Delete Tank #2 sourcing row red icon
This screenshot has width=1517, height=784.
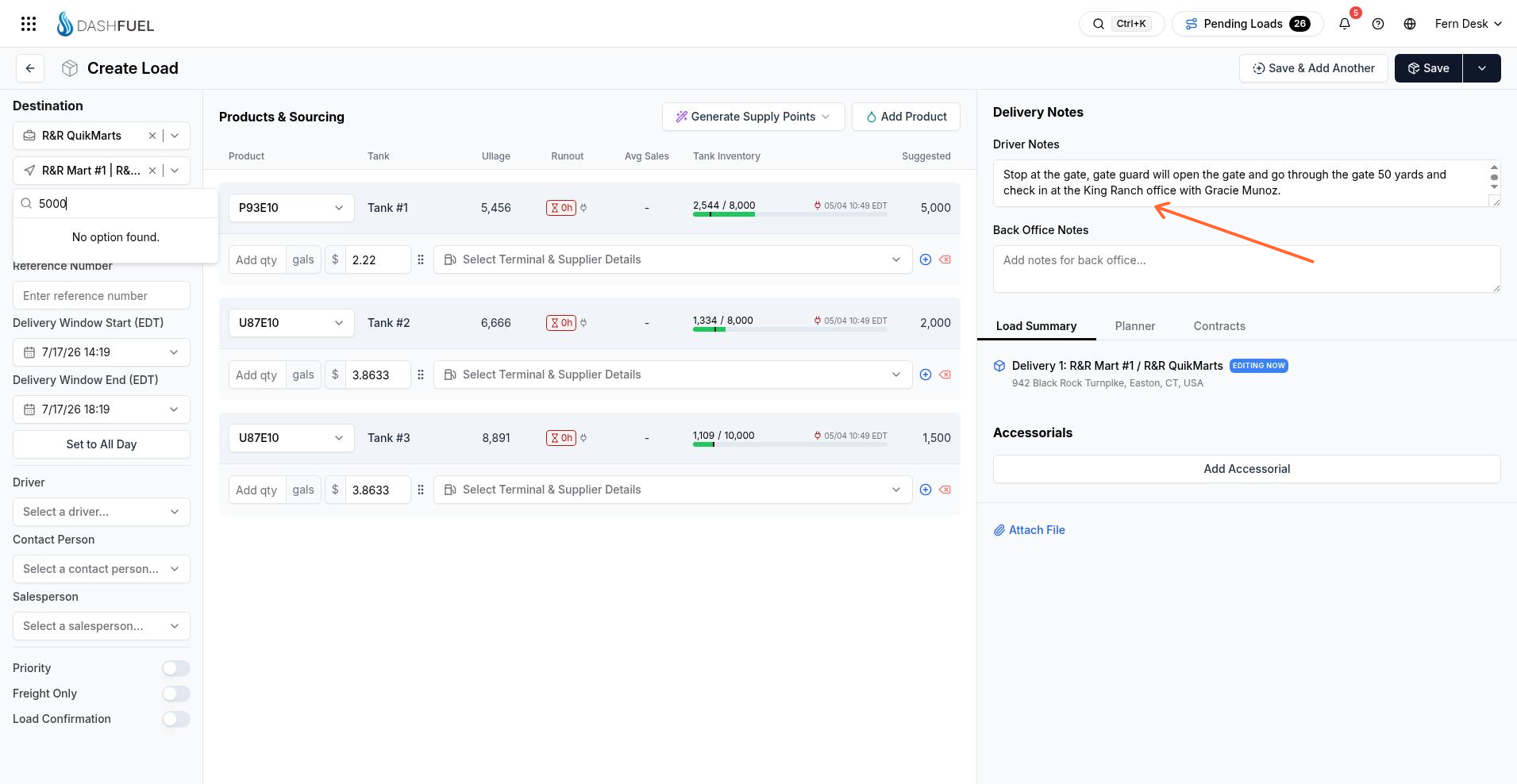tap(945, 375)
